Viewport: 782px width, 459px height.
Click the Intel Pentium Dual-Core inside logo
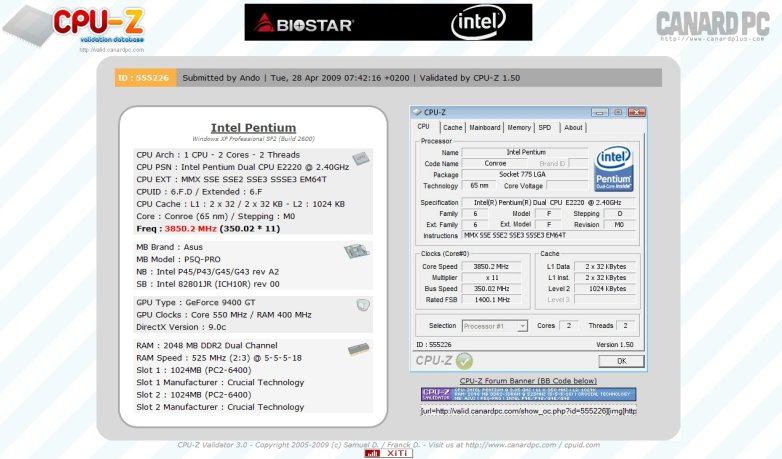614,169
